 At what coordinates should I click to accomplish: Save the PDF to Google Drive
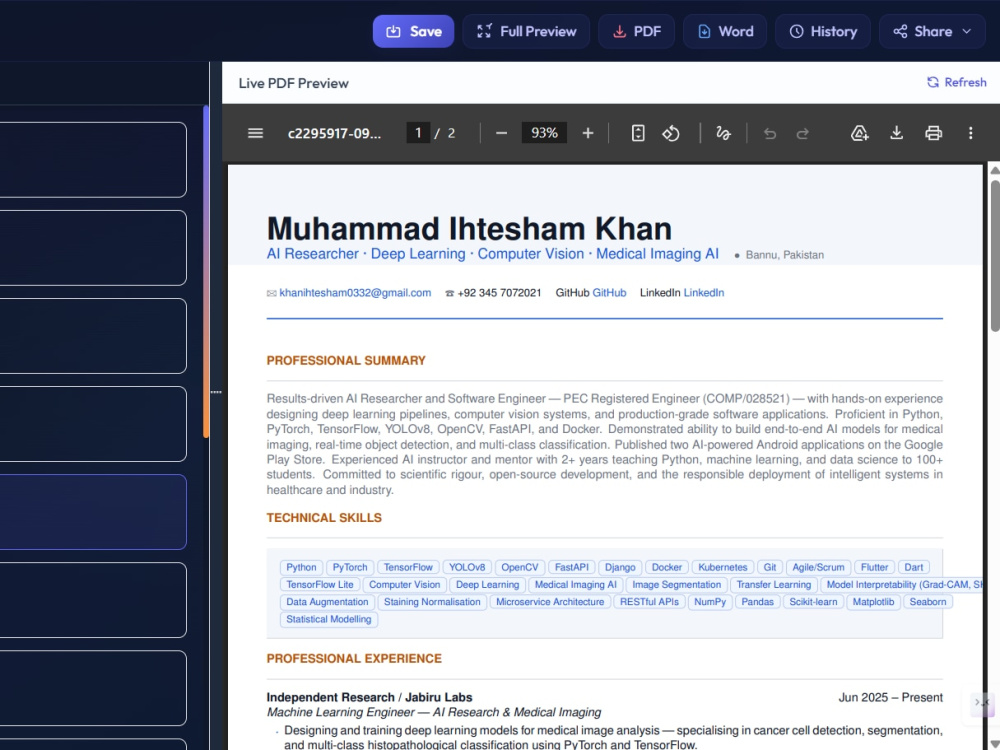coord(860,133)
